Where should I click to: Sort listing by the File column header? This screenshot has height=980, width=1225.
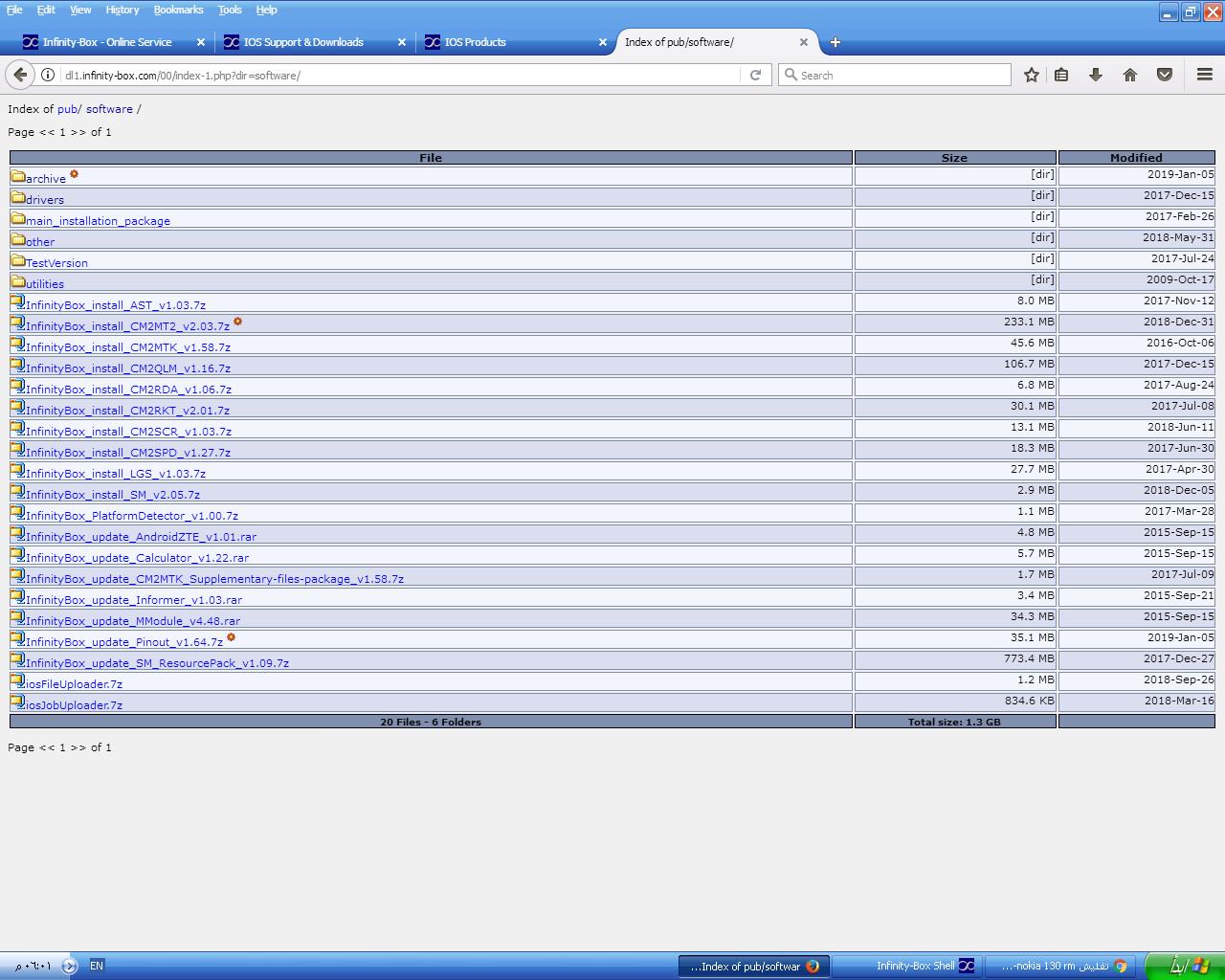[431, 158]
